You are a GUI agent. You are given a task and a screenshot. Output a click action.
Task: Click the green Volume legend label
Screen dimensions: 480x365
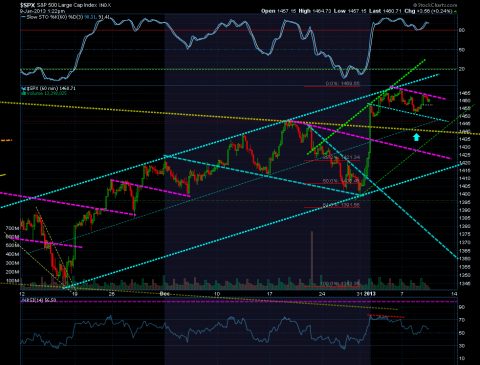coord(44,93)
